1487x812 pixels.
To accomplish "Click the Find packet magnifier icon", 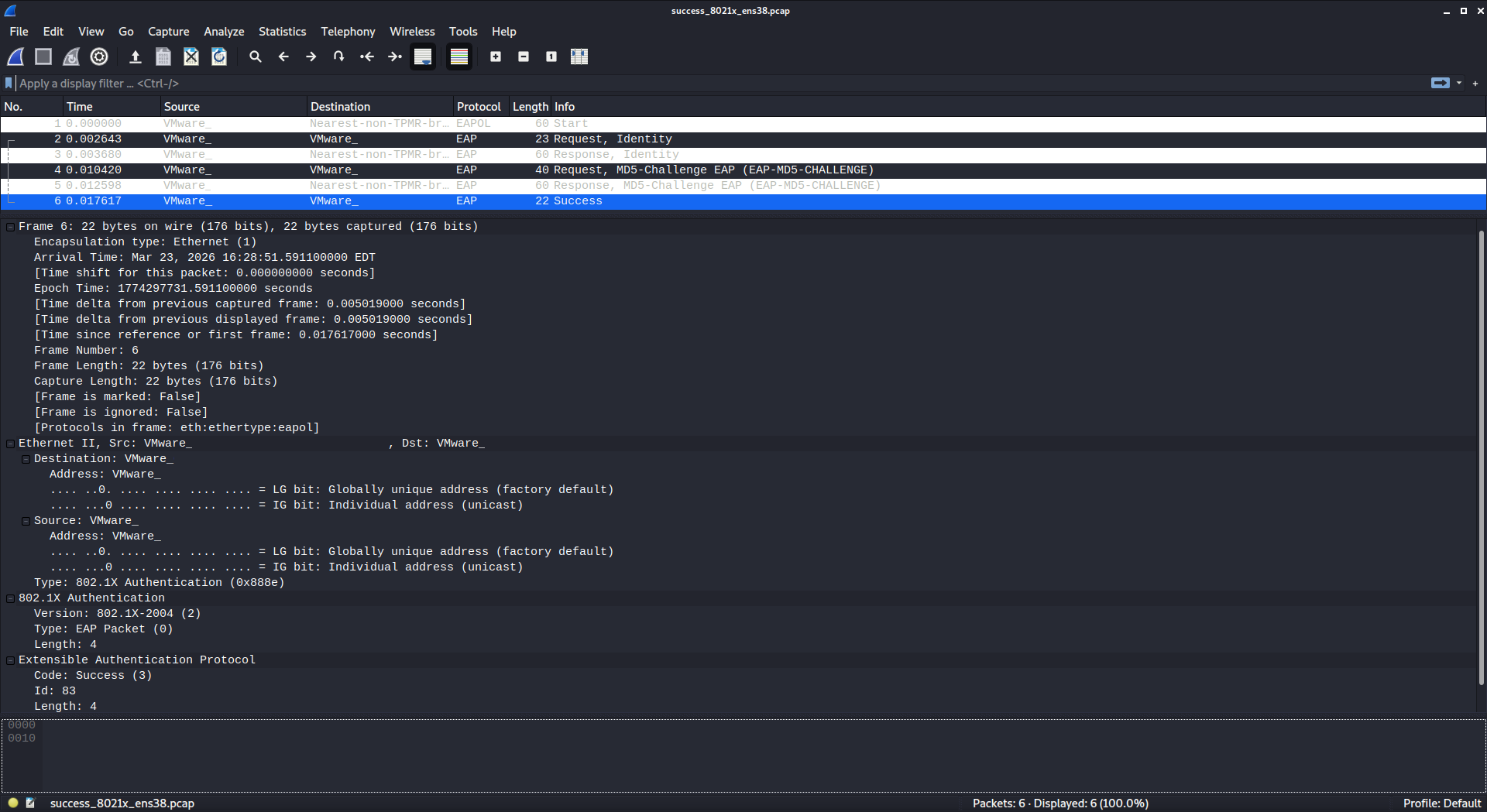I will 255,57.
